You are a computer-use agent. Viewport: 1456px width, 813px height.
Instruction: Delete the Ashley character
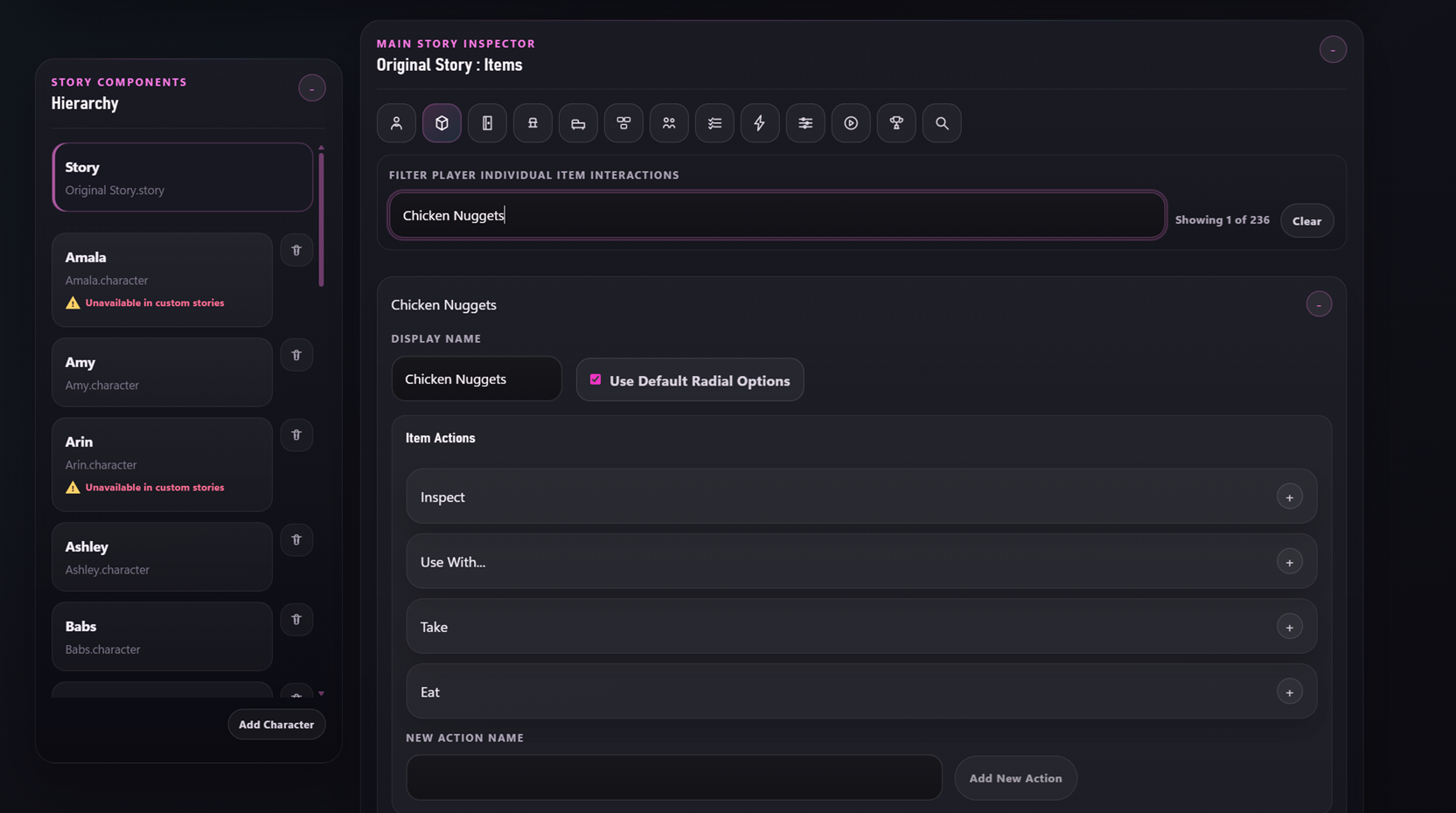tap(296, 539)
